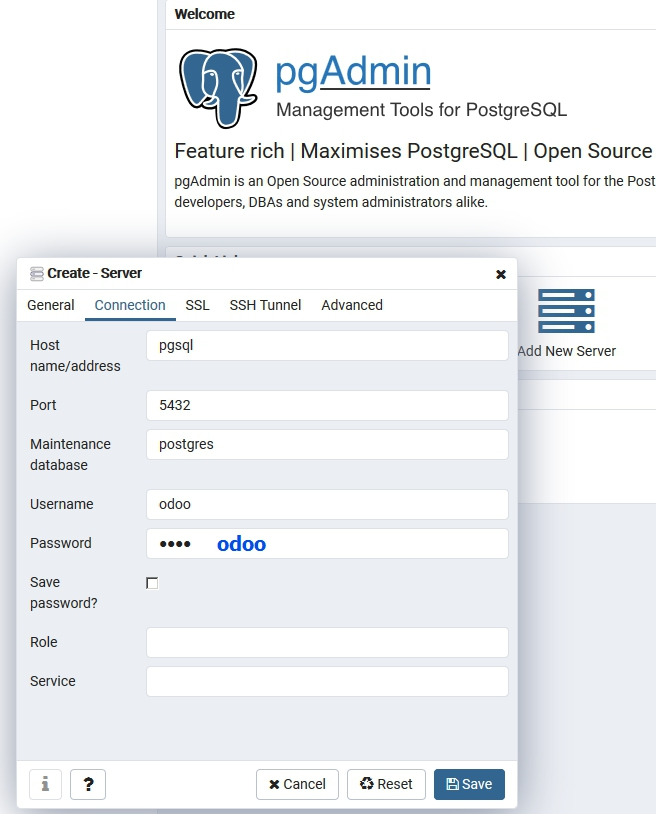Click the 'Management Tools for PostgreSQL' text
The width and height of the screenshot is (656, 814).
coord(421,110)
